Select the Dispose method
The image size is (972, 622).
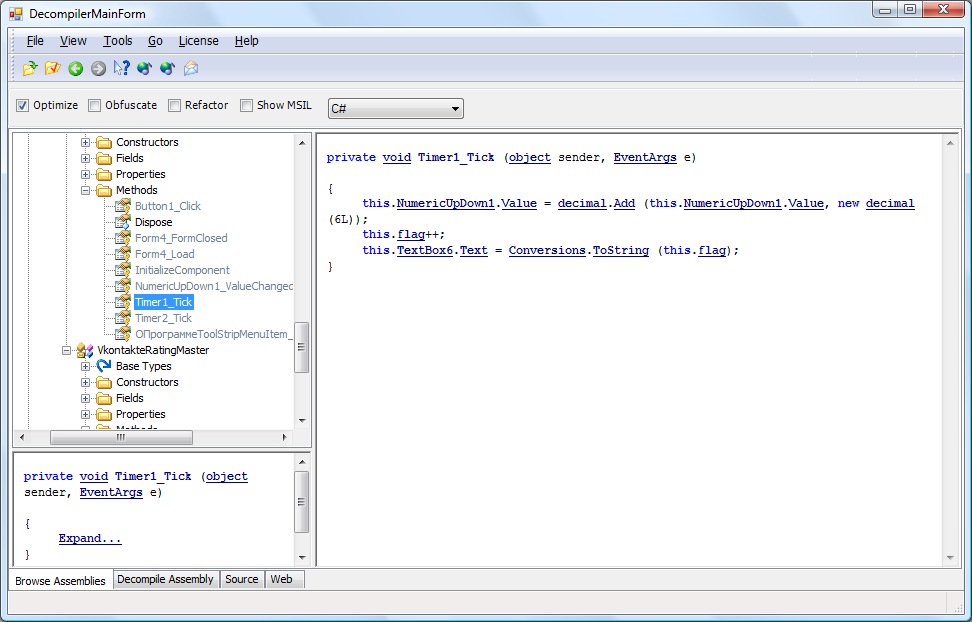point(154,222)
